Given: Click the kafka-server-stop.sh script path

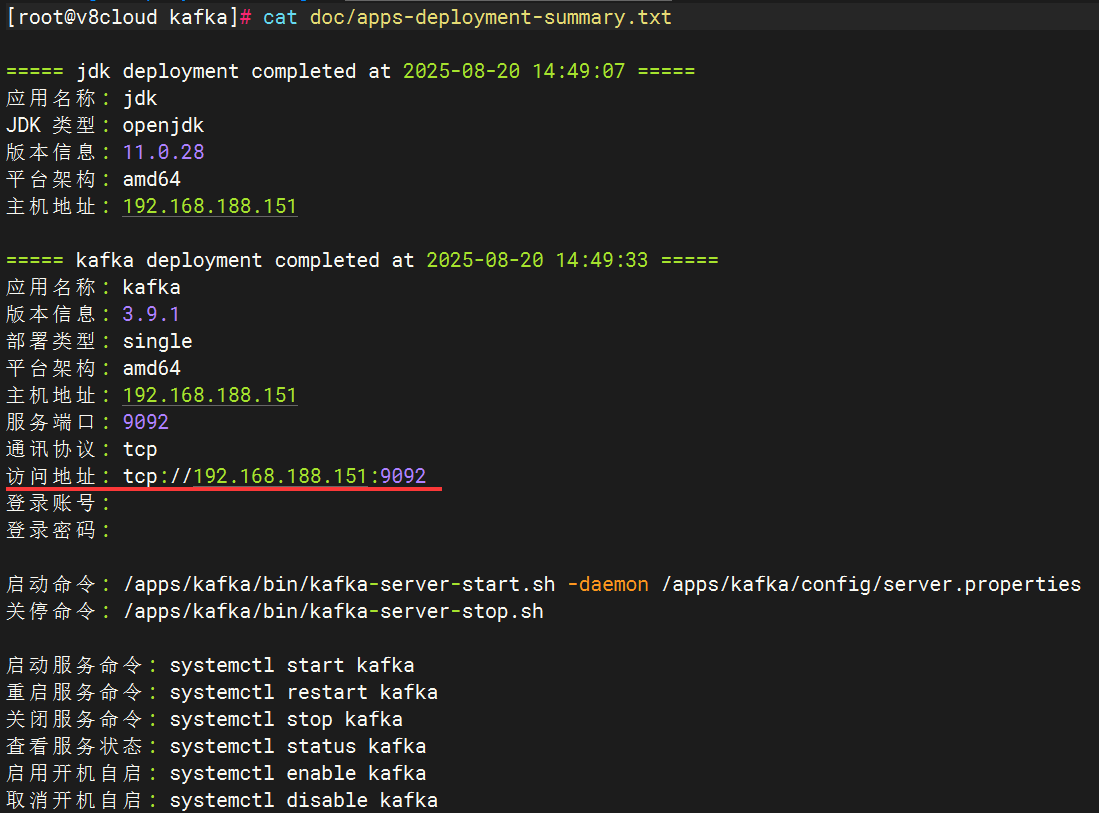Looking at the screenshot, I should (332, 611).
